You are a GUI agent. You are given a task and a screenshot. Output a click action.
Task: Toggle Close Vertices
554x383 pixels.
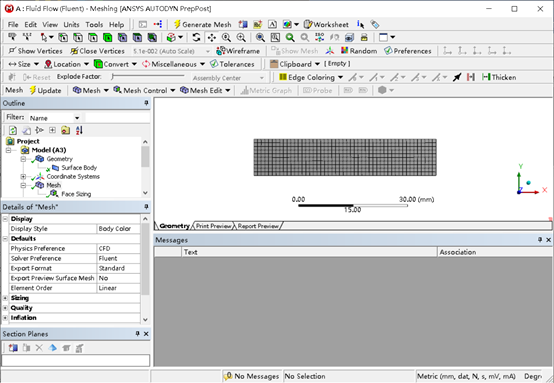pos(98,51)
